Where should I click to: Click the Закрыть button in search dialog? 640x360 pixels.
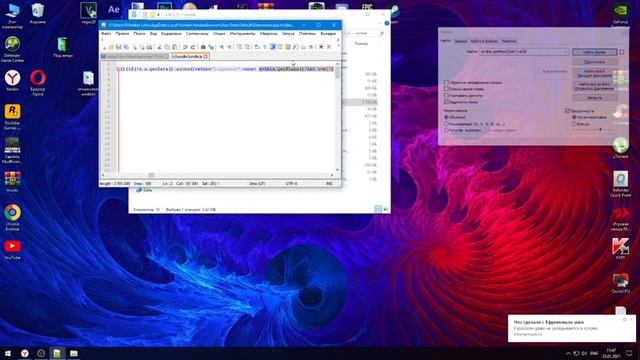(594, 98)
